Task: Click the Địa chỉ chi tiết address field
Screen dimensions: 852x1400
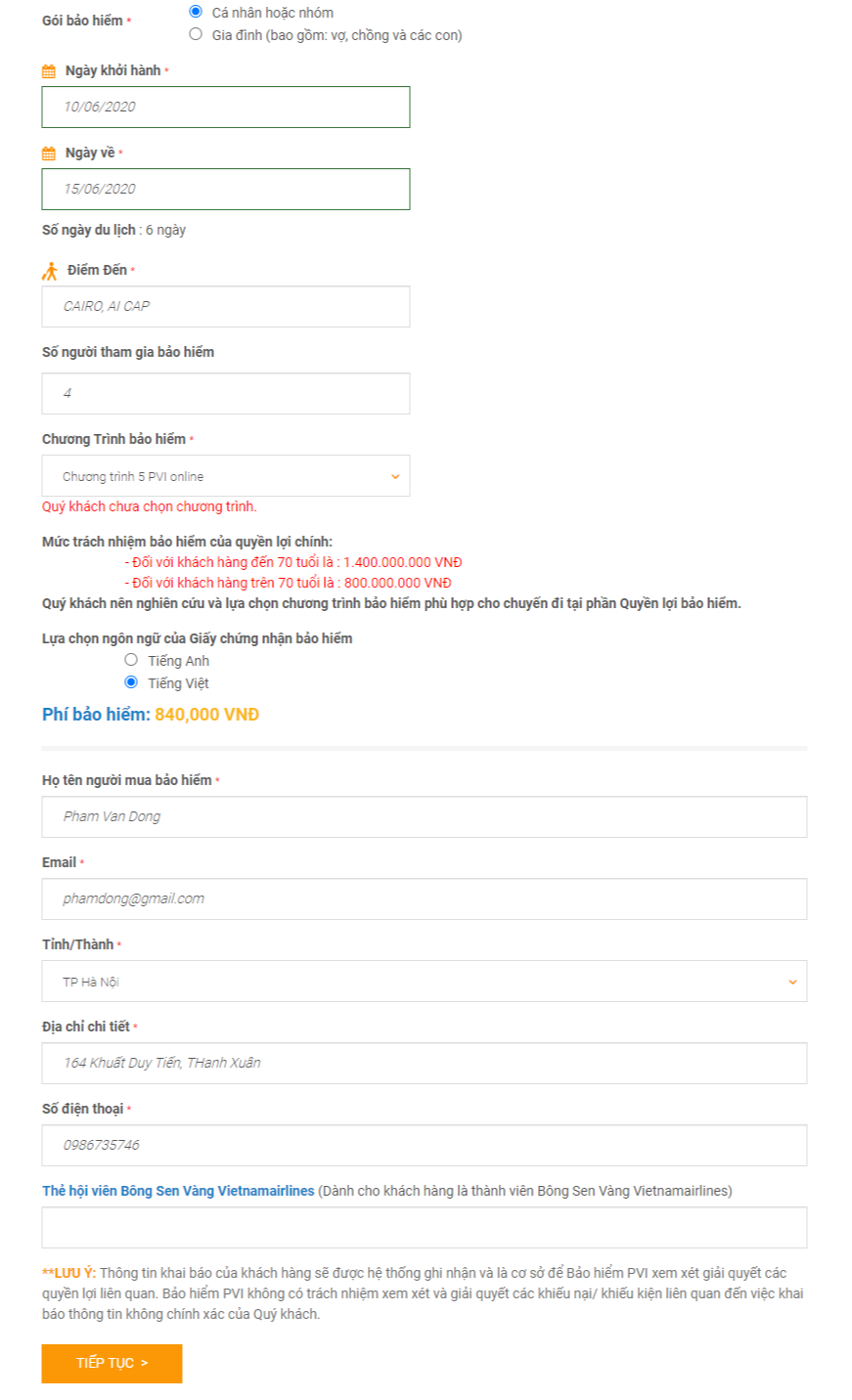Action: (424, 1063)
